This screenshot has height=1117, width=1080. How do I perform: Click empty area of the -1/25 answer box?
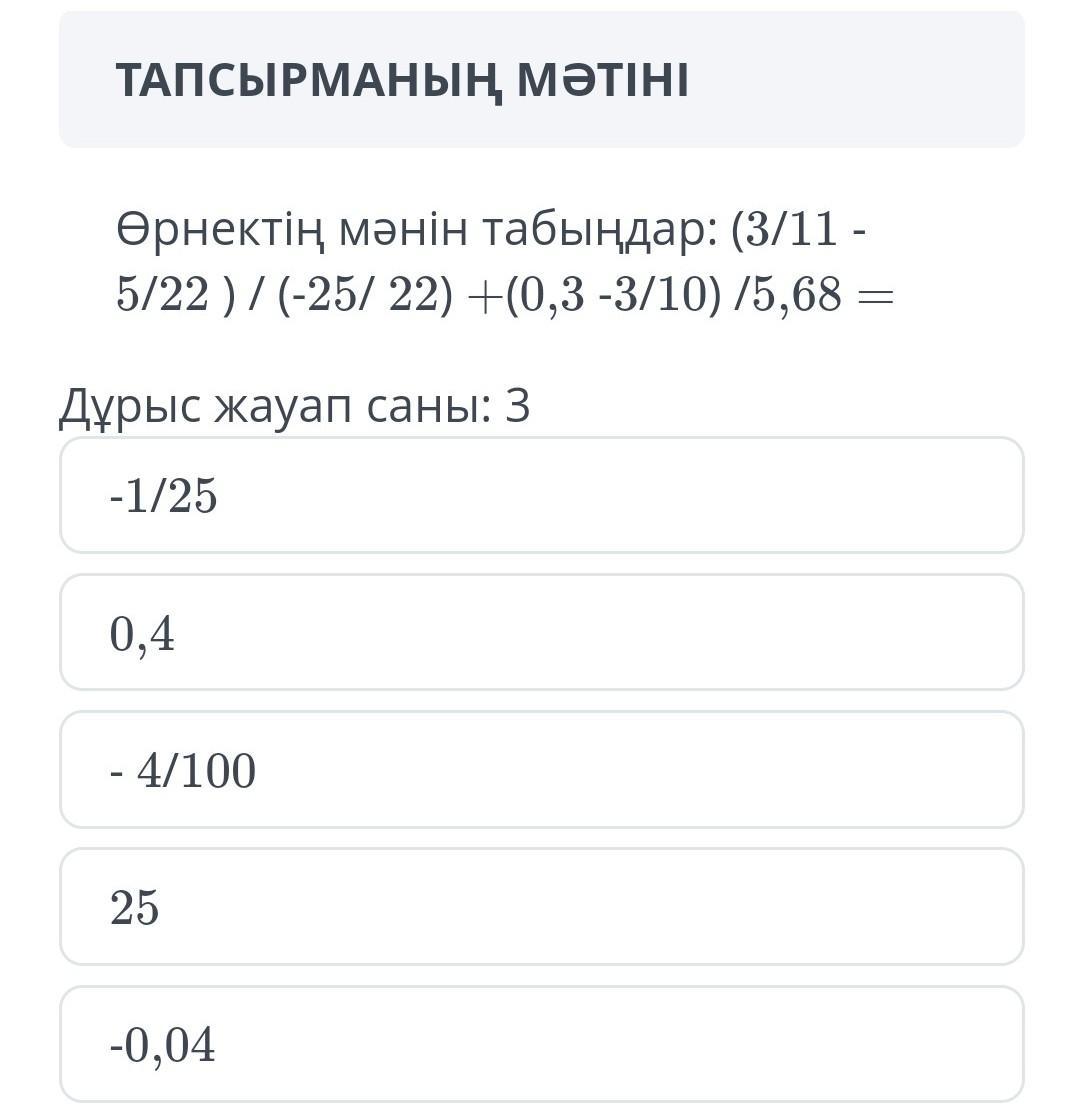[620, 495]
